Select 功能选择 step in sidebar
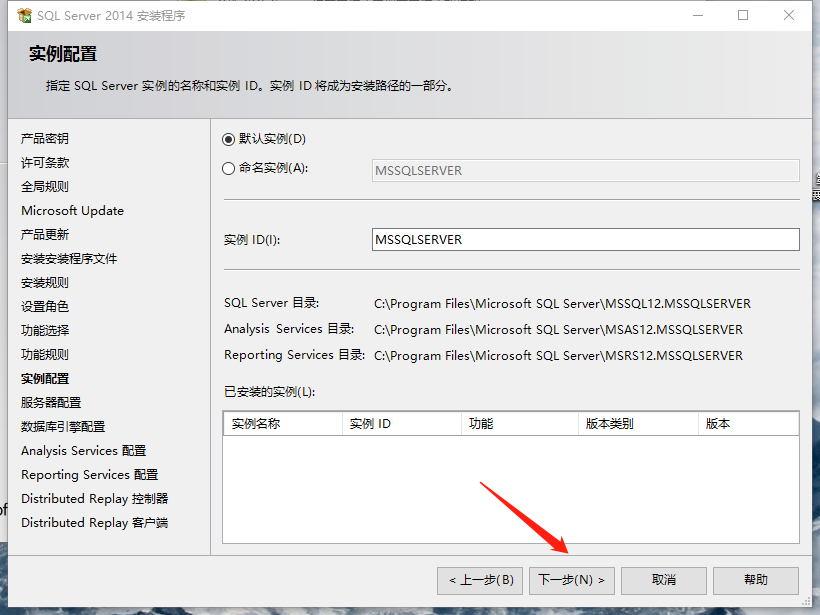Viewport: 820px width, 615px height. (45, 331)
